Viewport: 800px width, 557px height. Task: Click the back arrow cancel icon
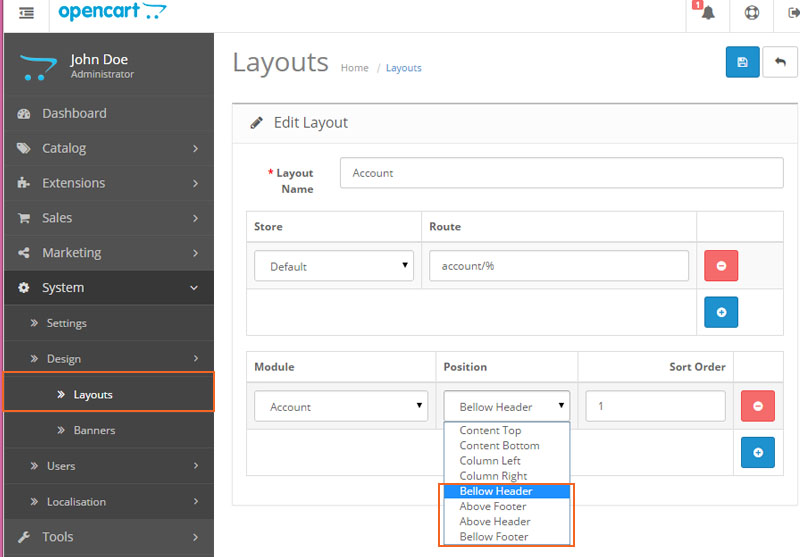(780, 62)
